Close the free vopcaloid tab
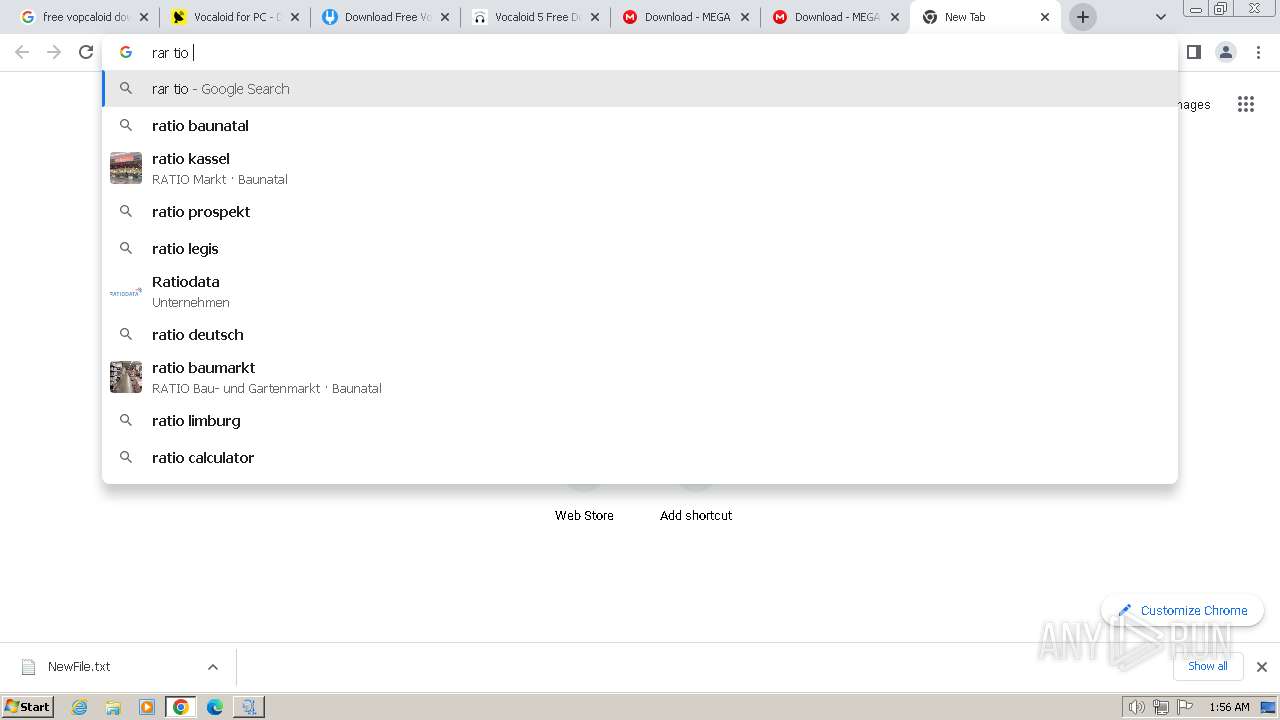This screenshot has width=1280, height=720. coord(145,17)
